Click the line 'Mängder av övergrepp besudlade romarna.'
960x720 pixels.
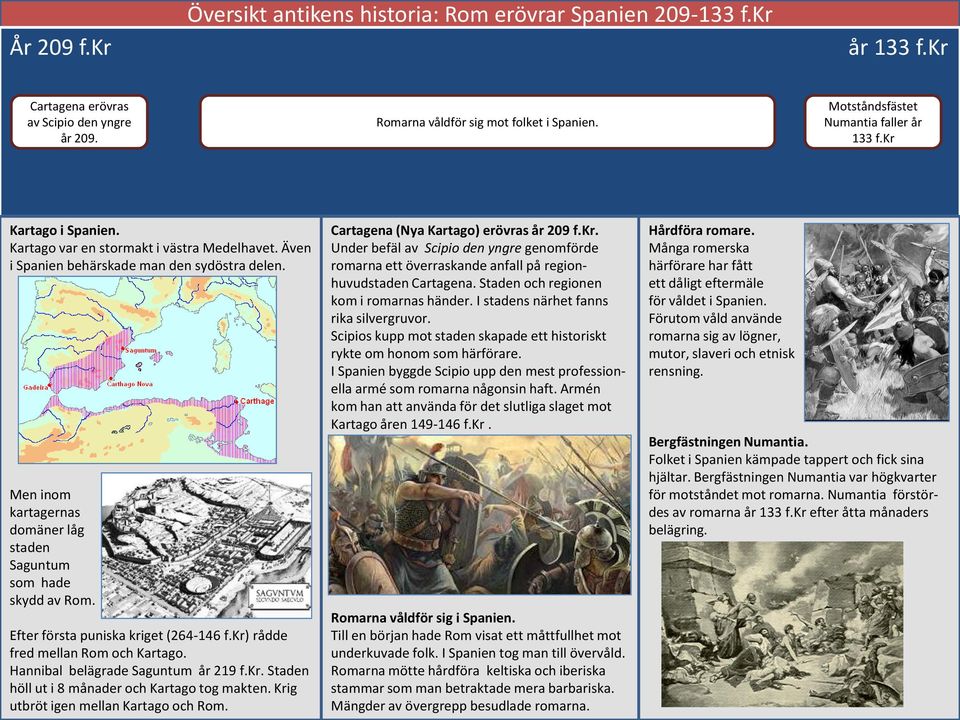coord(460,706)
